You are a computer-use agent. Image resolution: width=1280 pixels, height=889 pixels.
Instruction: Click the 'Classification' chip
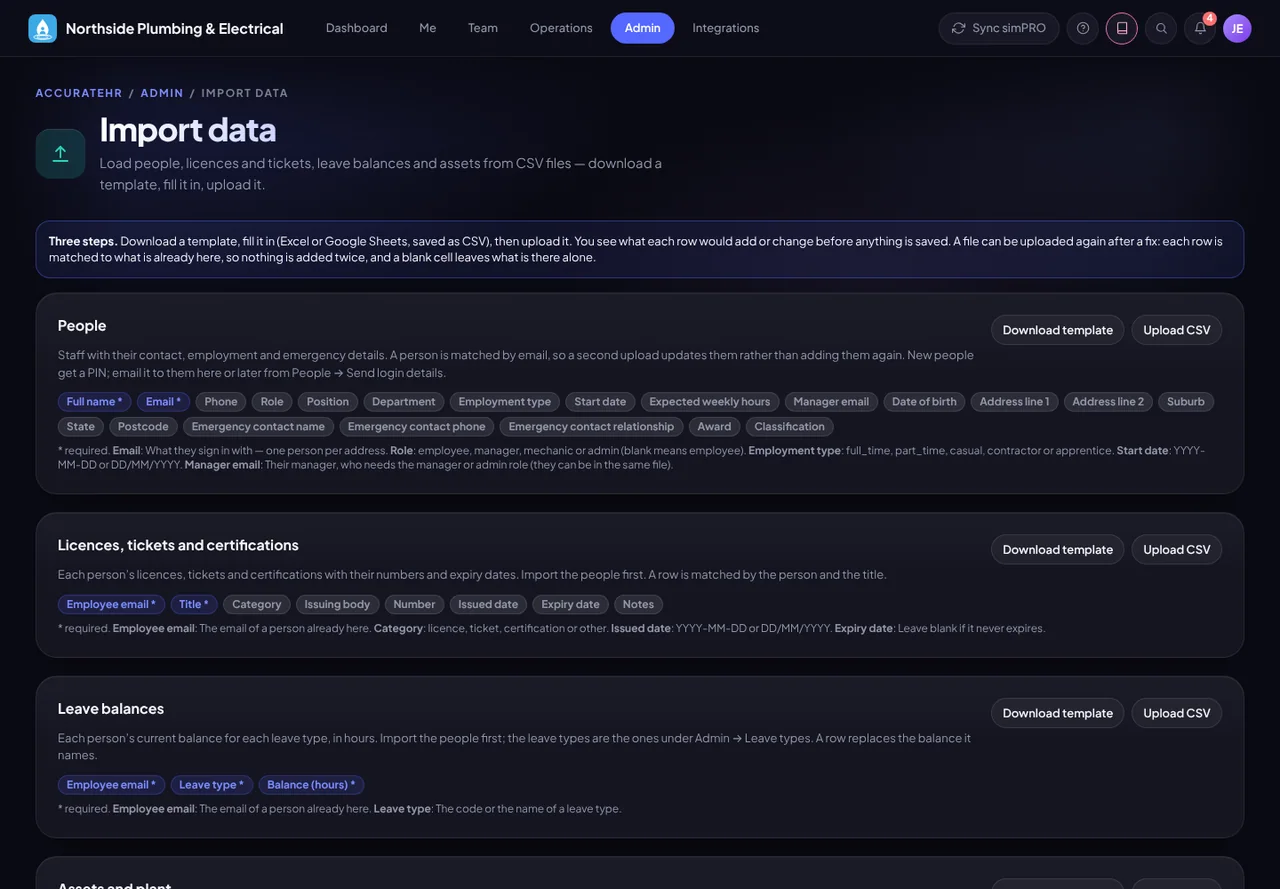coord(790,427)
